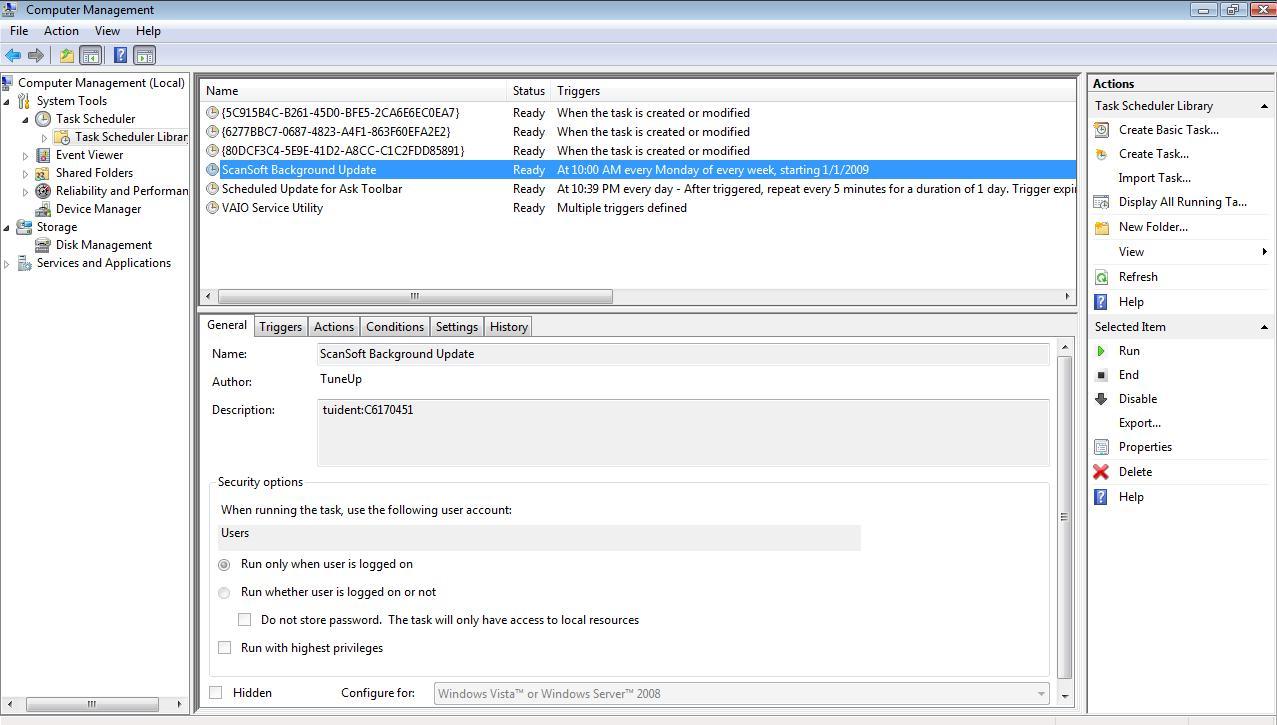The width and height of the screenshot is (1277, 725).
Task: Click the task list horizontal scrollbar thumb
Action: pos(415,296)
